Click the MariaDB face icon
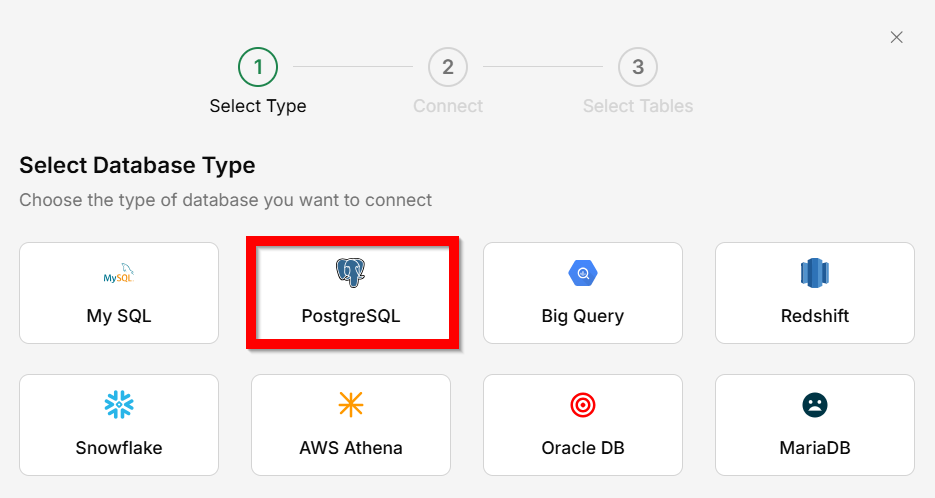The width and height of the screenshot is (935, 498). pos(815,404)
